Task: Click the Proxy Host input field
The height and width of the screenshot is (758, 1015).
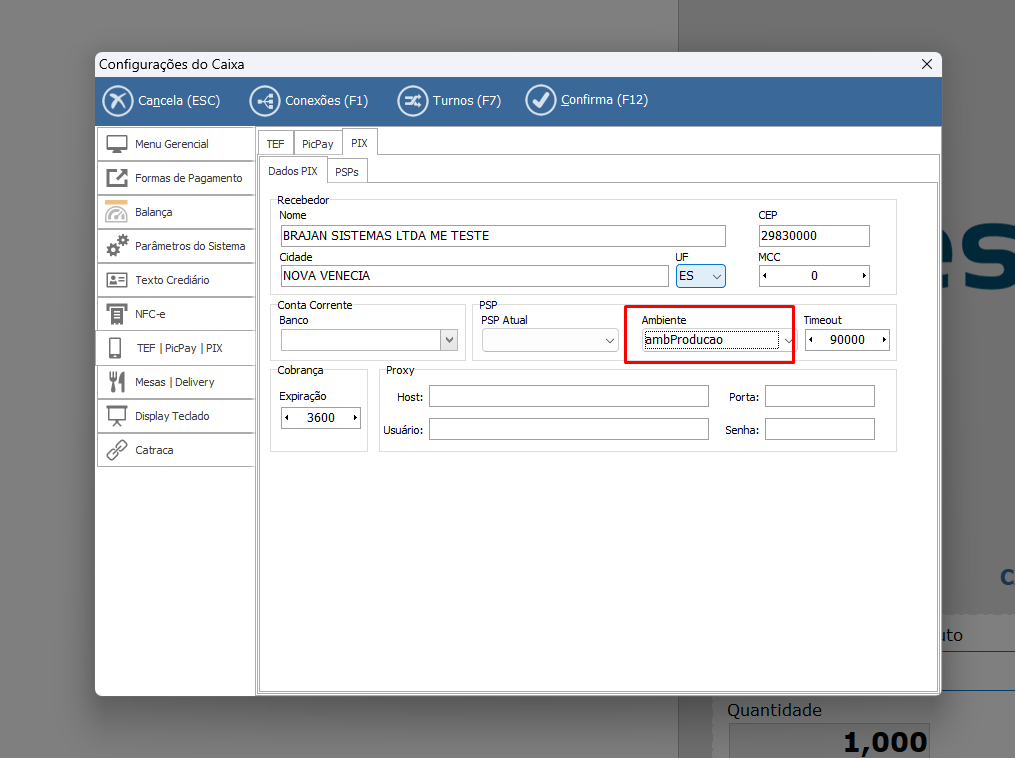Action: tap(568, 397)
